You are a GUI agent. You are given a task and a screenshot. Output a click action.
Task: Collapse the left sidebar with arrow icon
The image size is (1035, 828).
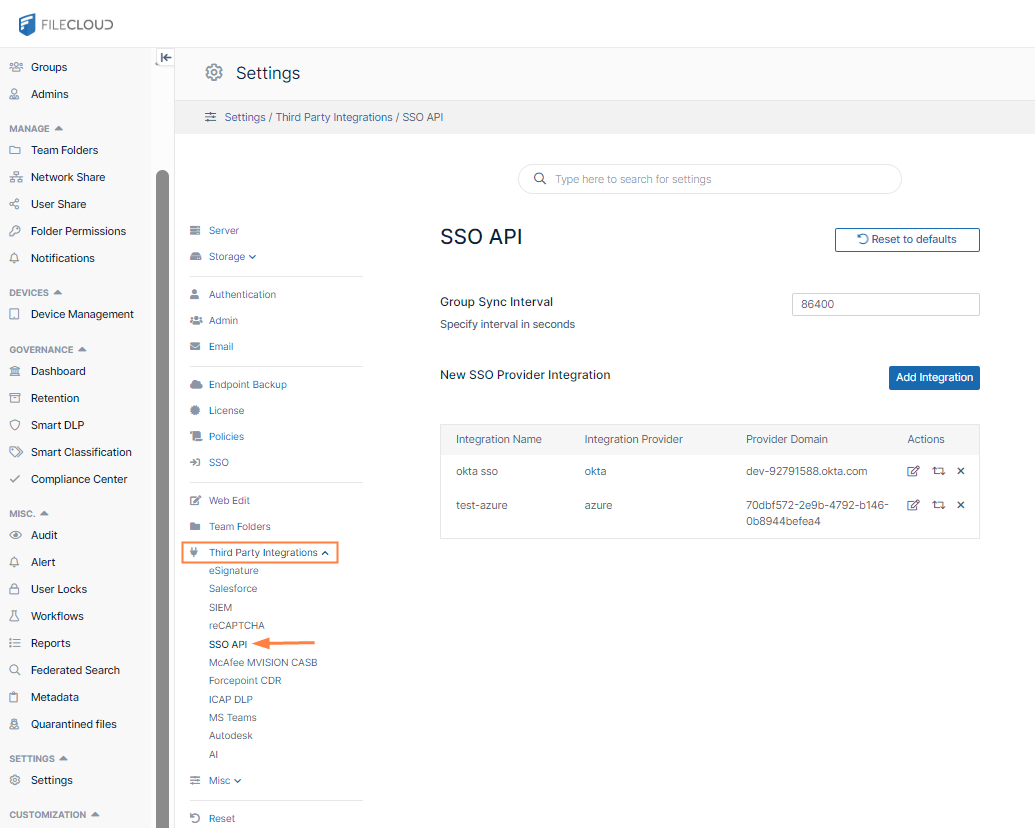tap(166, 58)
